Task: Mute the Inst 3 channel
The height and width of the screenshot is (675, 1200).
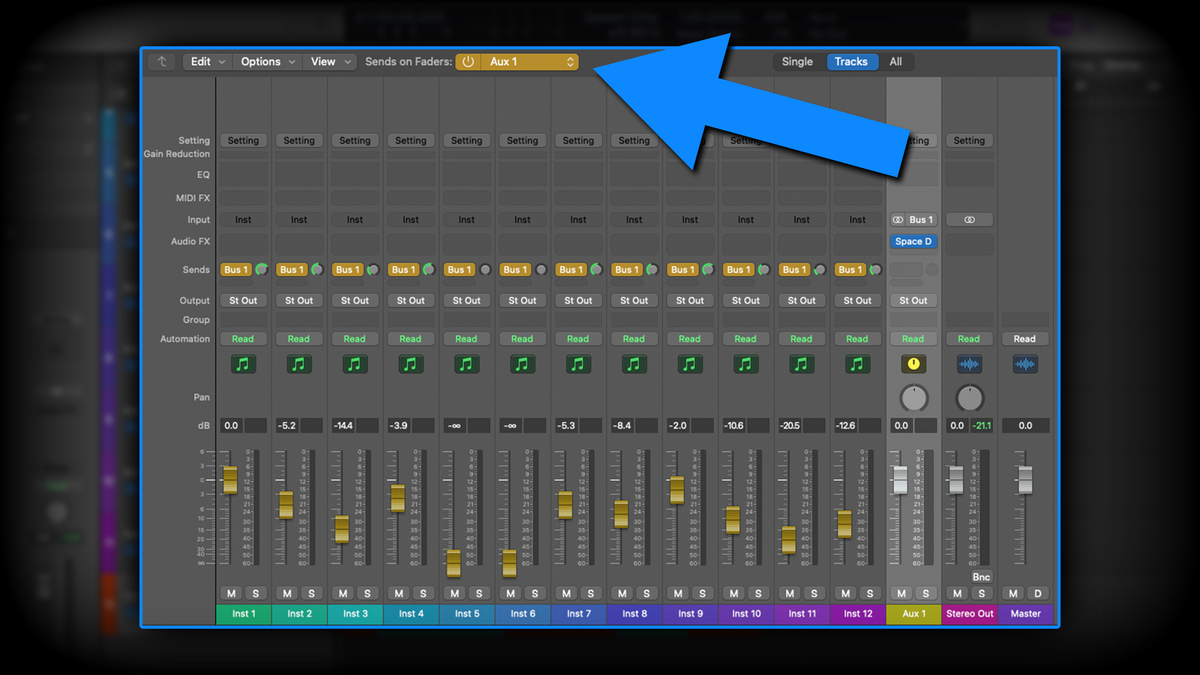Action: click(342, 593)
